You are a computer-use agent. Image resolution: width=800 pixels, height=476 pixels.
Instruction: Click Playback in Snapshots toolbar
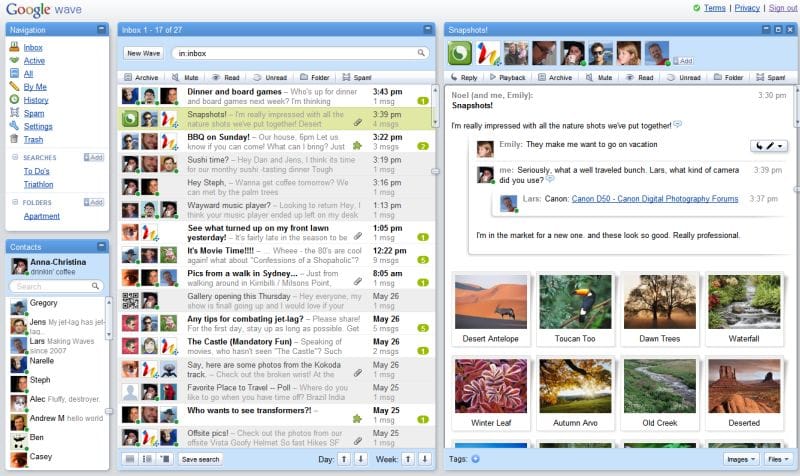(x=507, y=78)
